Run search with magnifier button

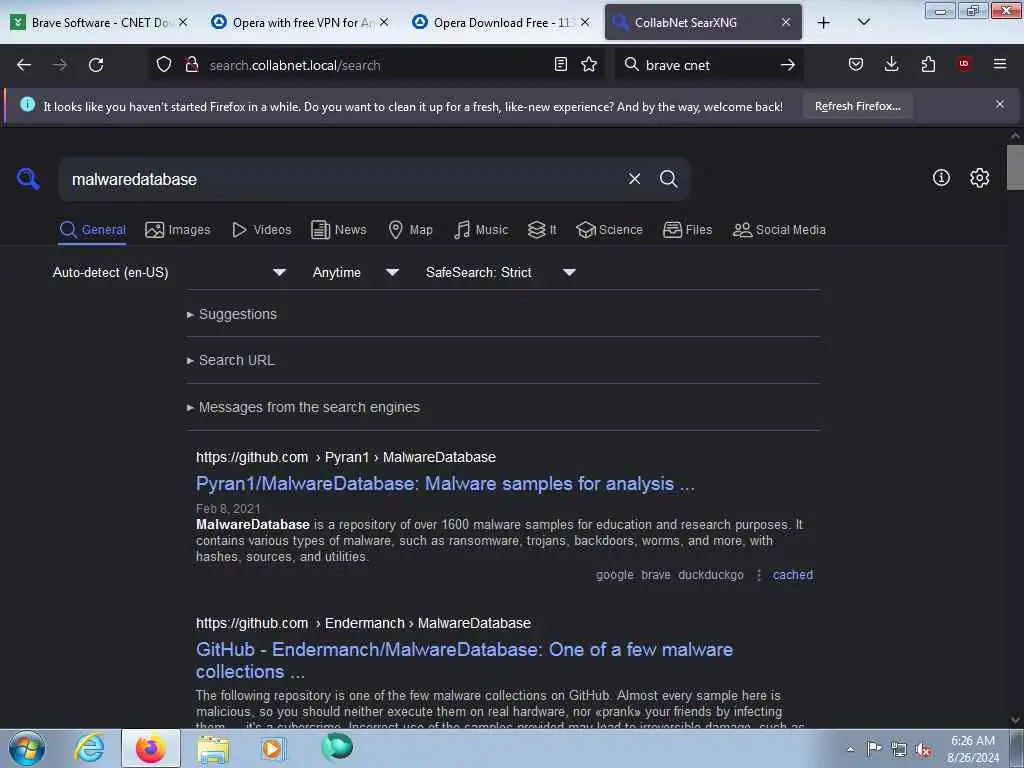tap(668, 179)
